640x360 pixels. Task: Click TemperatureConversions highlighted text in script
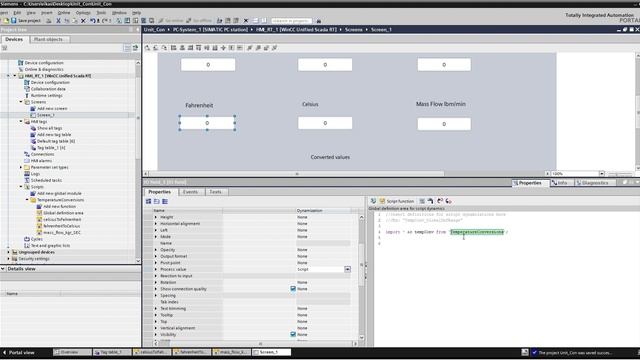(477, 232)
